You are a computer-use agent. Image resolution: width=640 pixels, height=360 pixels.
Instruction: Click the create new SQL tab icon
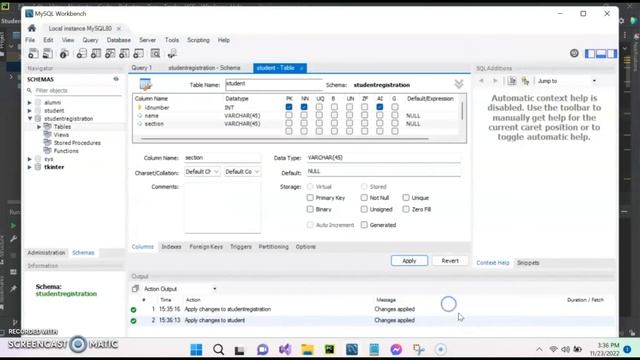(33, 53)
